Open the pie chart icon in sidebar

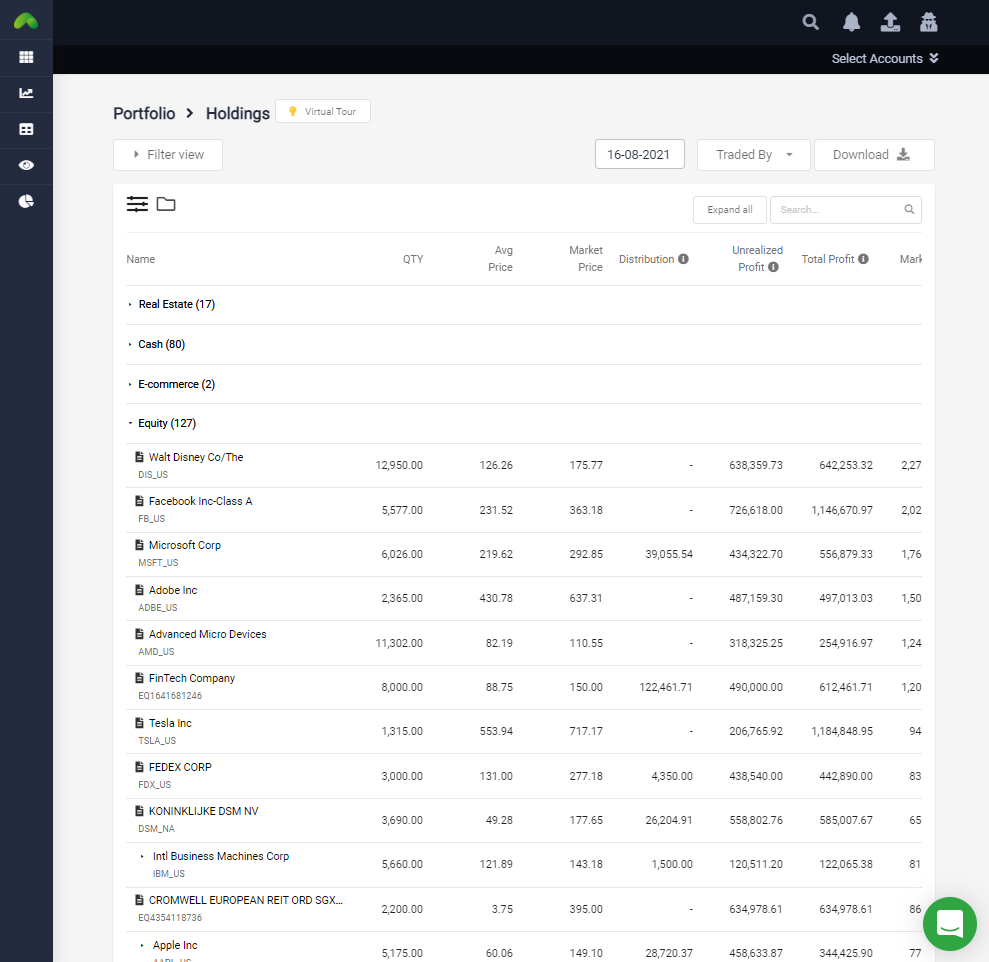(26, 201)
